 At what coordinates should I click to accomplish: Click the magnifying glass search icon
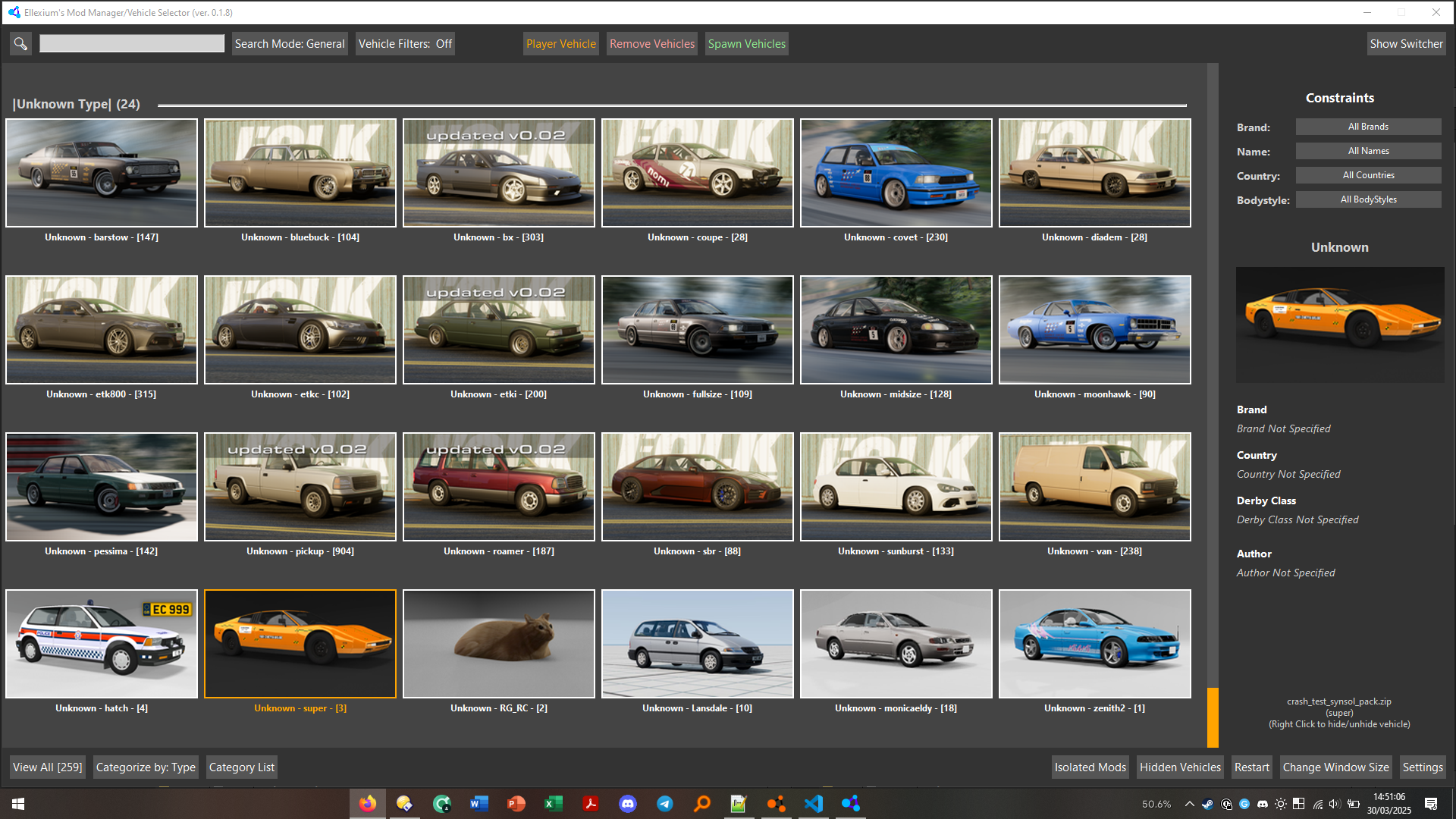pos(20,44)
